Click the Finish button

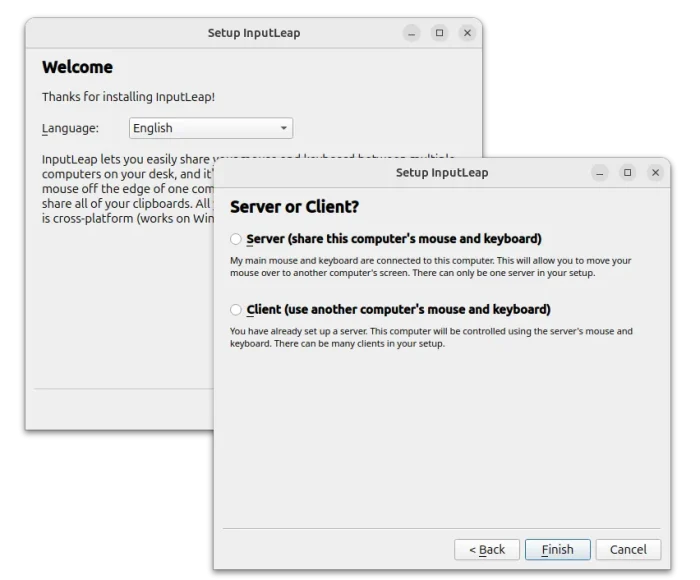click(x=558, y=549)
